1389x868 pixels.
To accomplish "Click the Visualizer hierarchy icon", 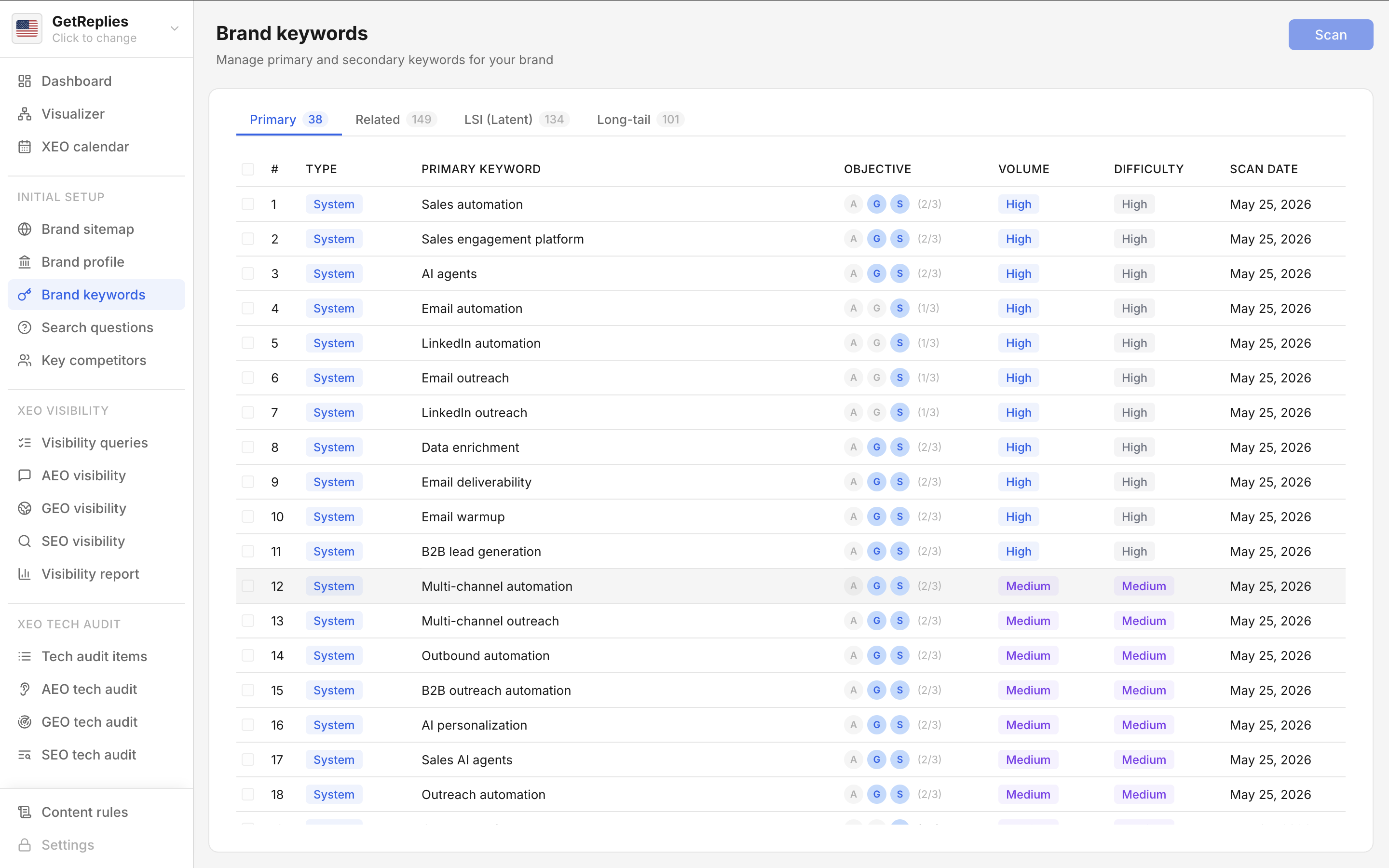I will [25, 114].
